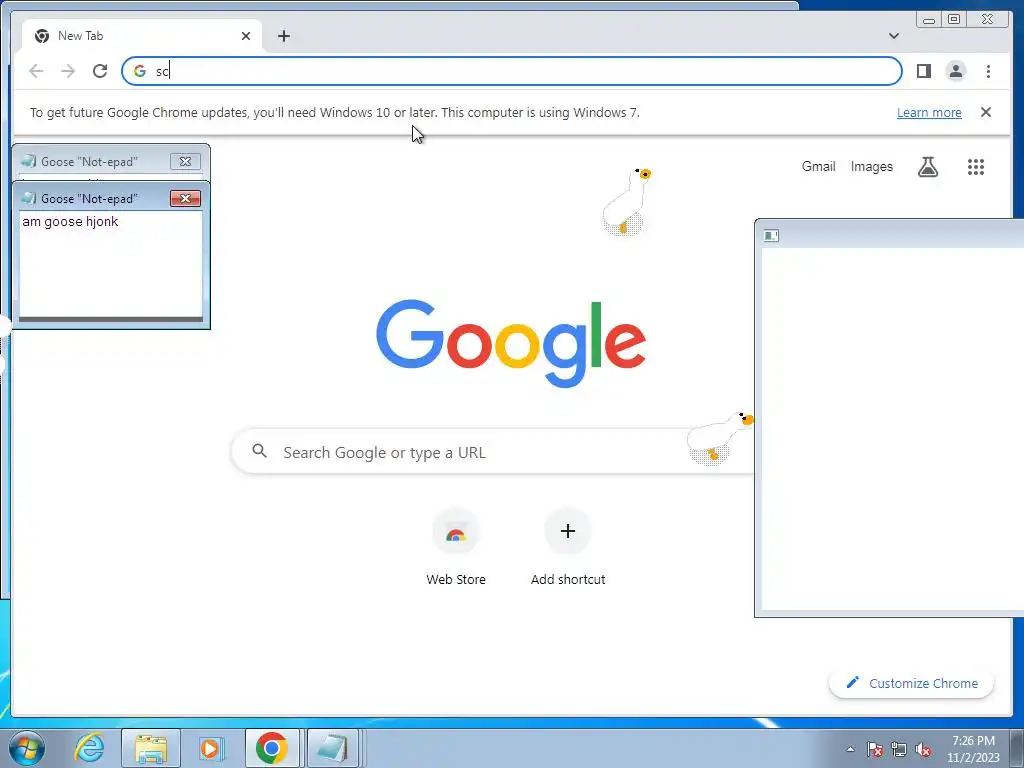Image resolution: width=1024 pixels, height=768 pixels.
Task: Click the Google logo
Action: [x=511, y=343]
